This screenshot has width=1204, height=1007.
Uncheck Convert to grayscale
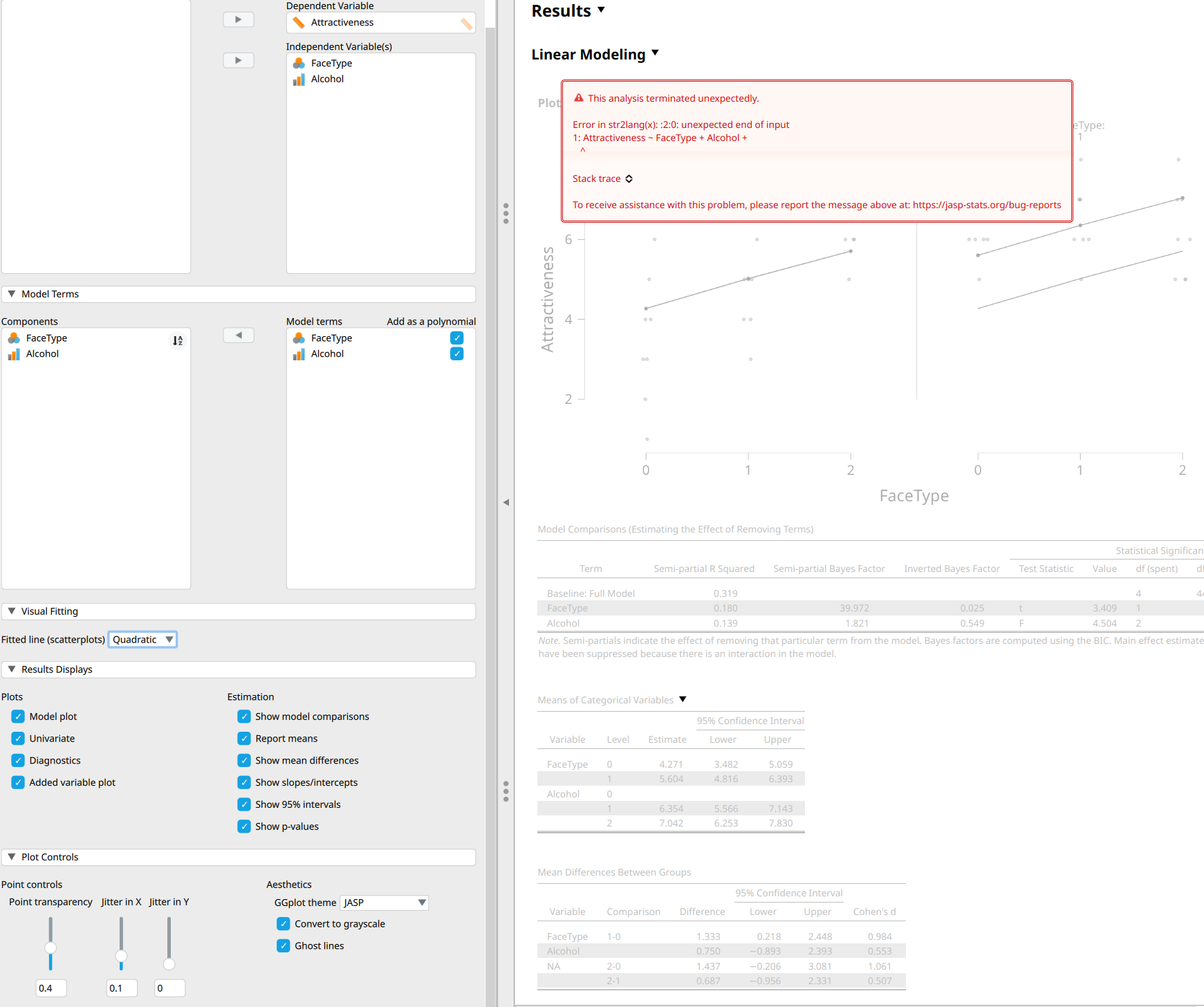(x=283, y=923)
